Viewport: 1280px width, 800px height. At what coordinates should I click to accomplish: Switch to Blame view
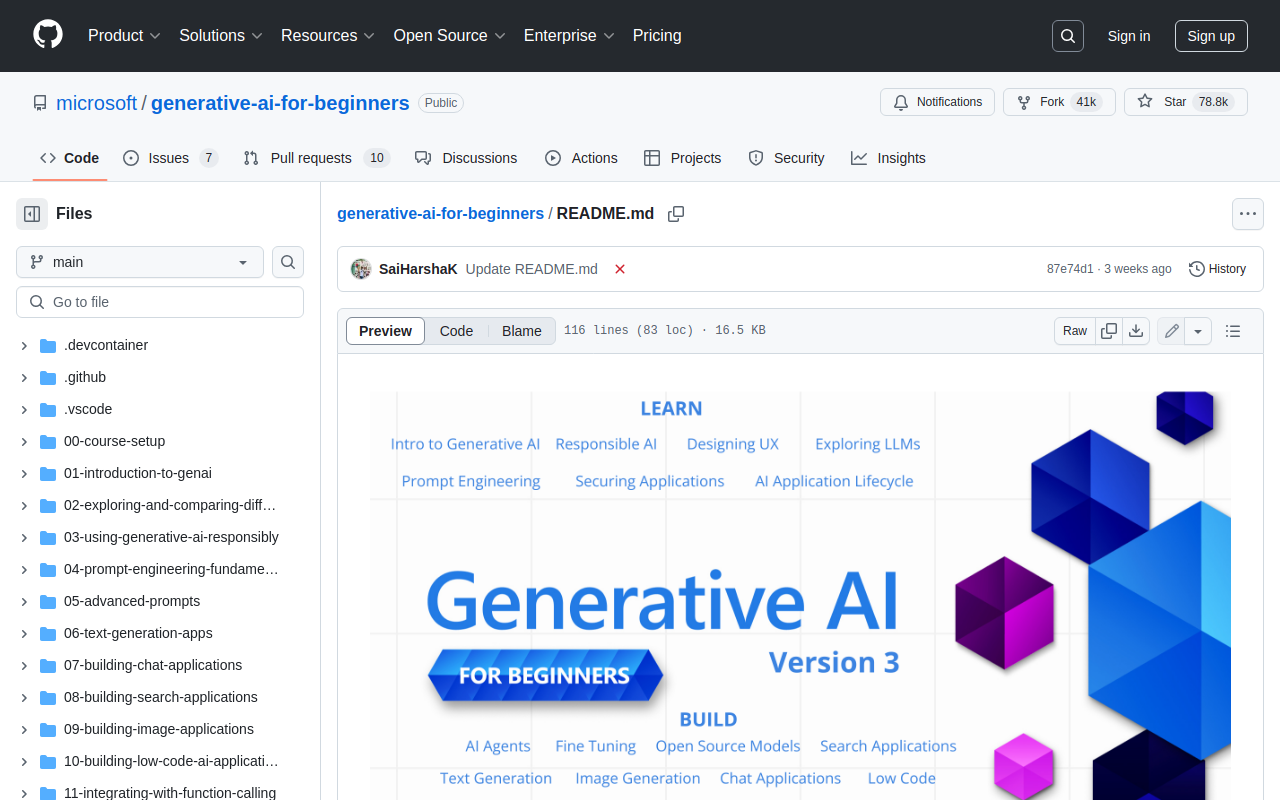pos(521,331)
